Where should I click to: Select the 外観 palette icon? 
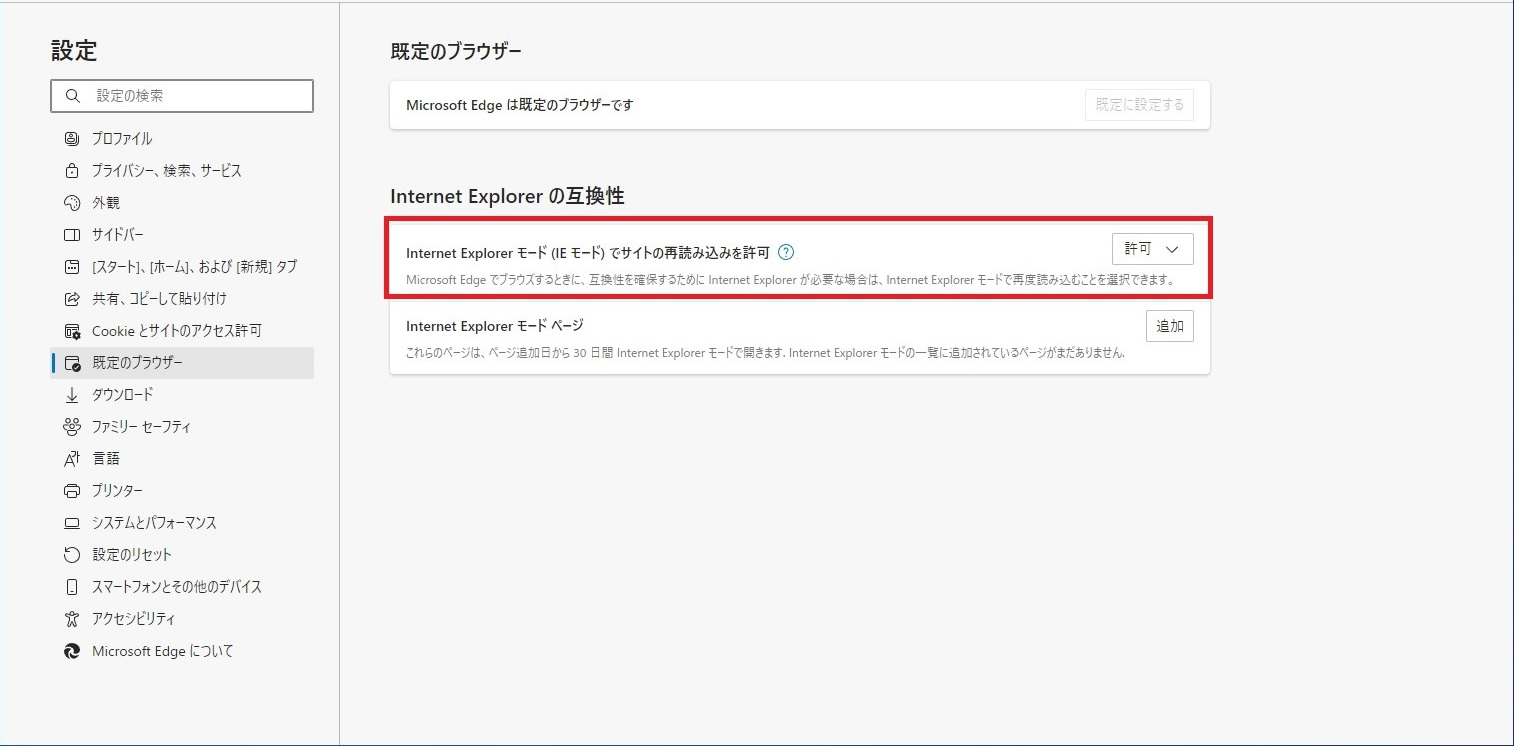[71, 203]
